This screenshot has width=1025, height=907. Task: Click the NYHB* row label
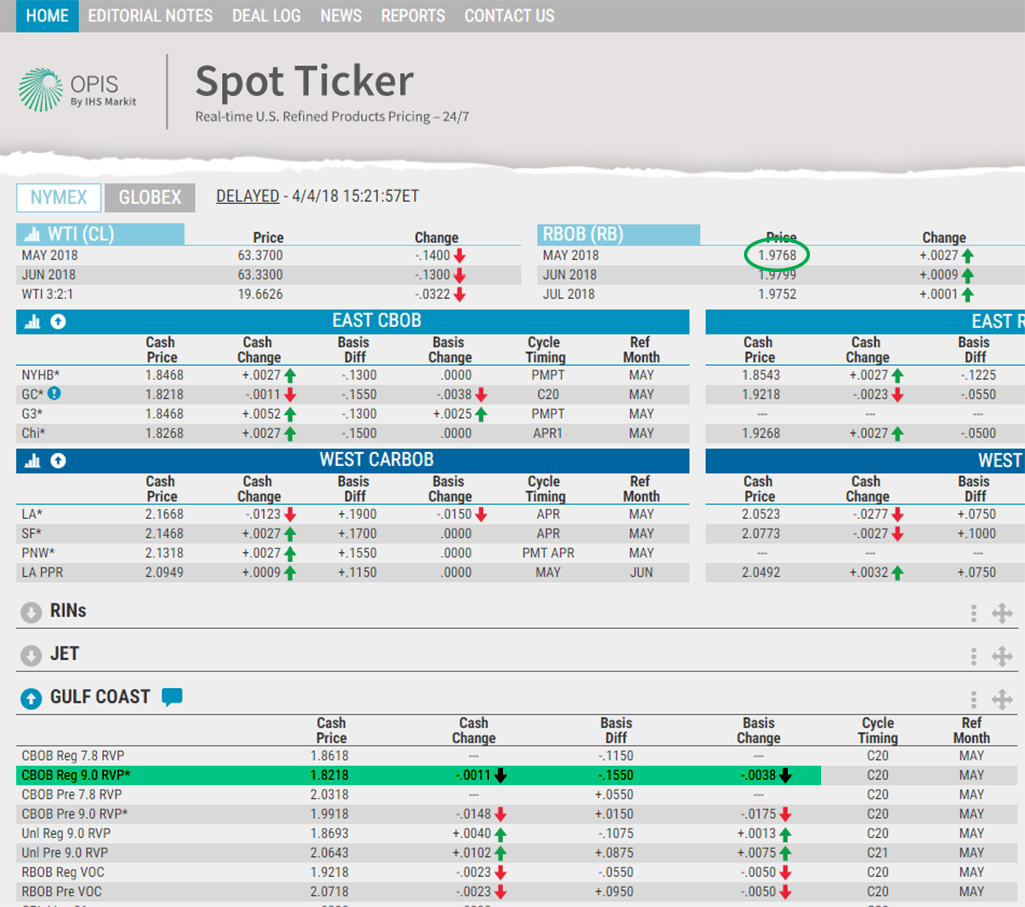pyautogui.click(x=41, y=375)
